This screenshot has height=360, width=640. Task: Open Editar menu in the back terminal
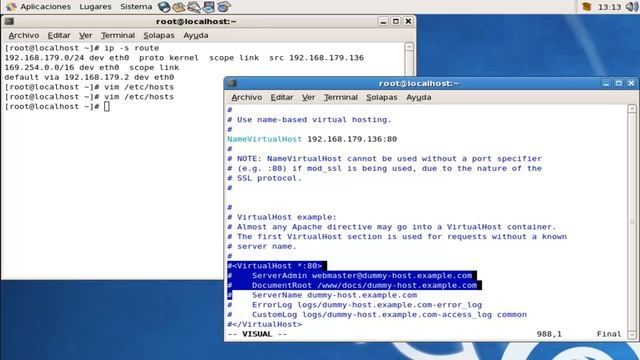(x=59, y=36)
